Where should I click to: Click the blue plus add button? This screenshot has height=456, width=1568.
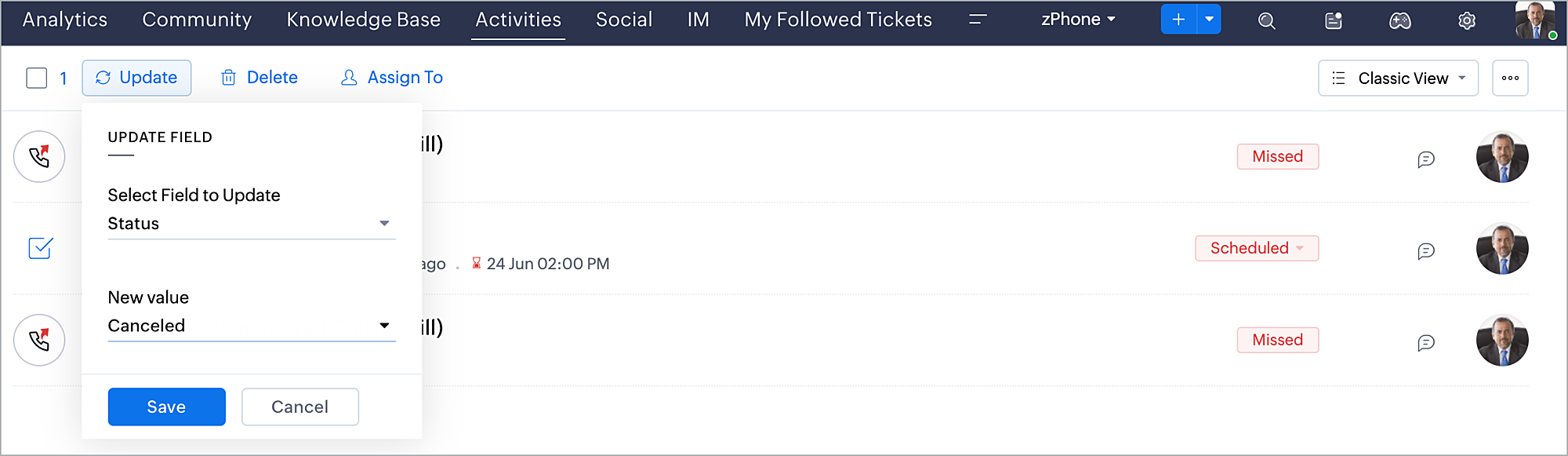click(x=1178, y=20)
